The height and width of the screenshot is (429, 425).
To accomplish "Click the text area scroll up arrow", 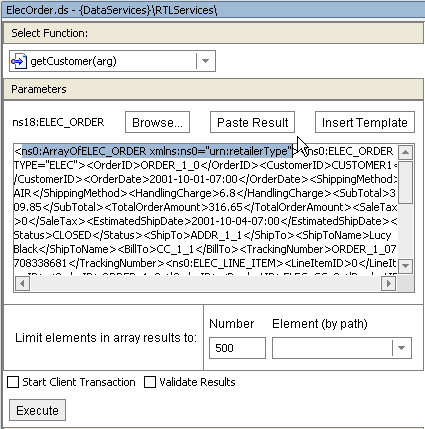I will coord(405,153).
